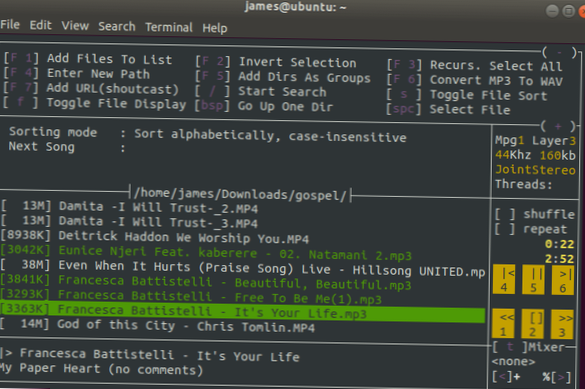
Task: Click F1 Add Files To List
Action: (x=88, y=59)
